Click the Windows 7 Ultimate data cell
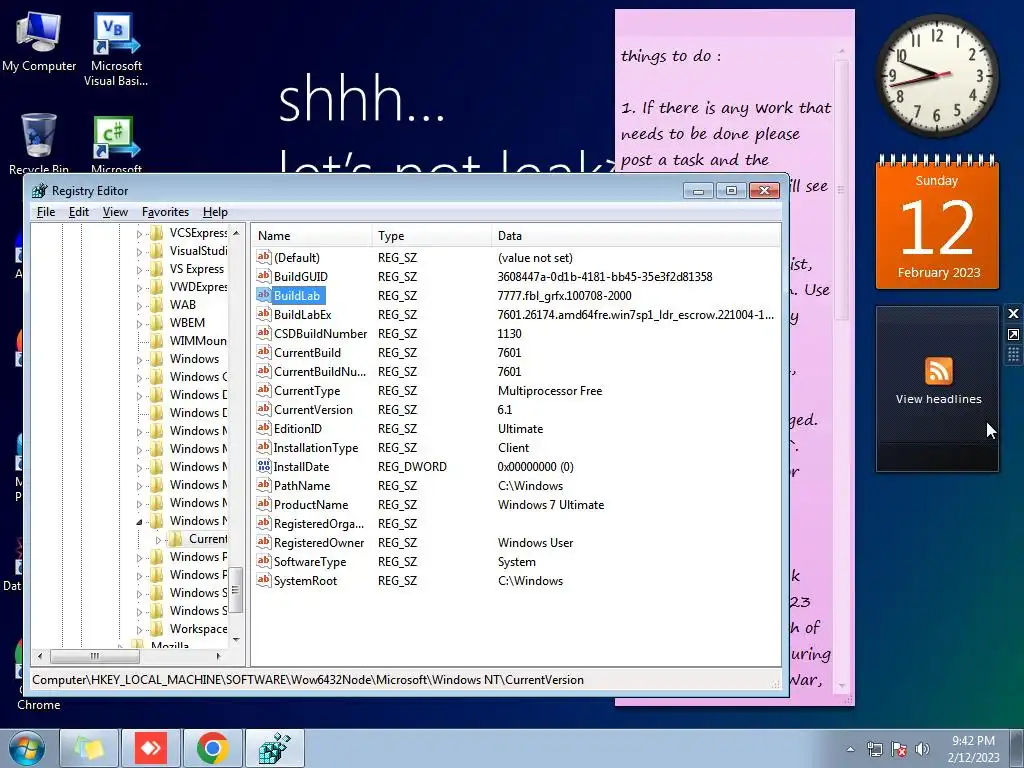 [x=551, y=505]
